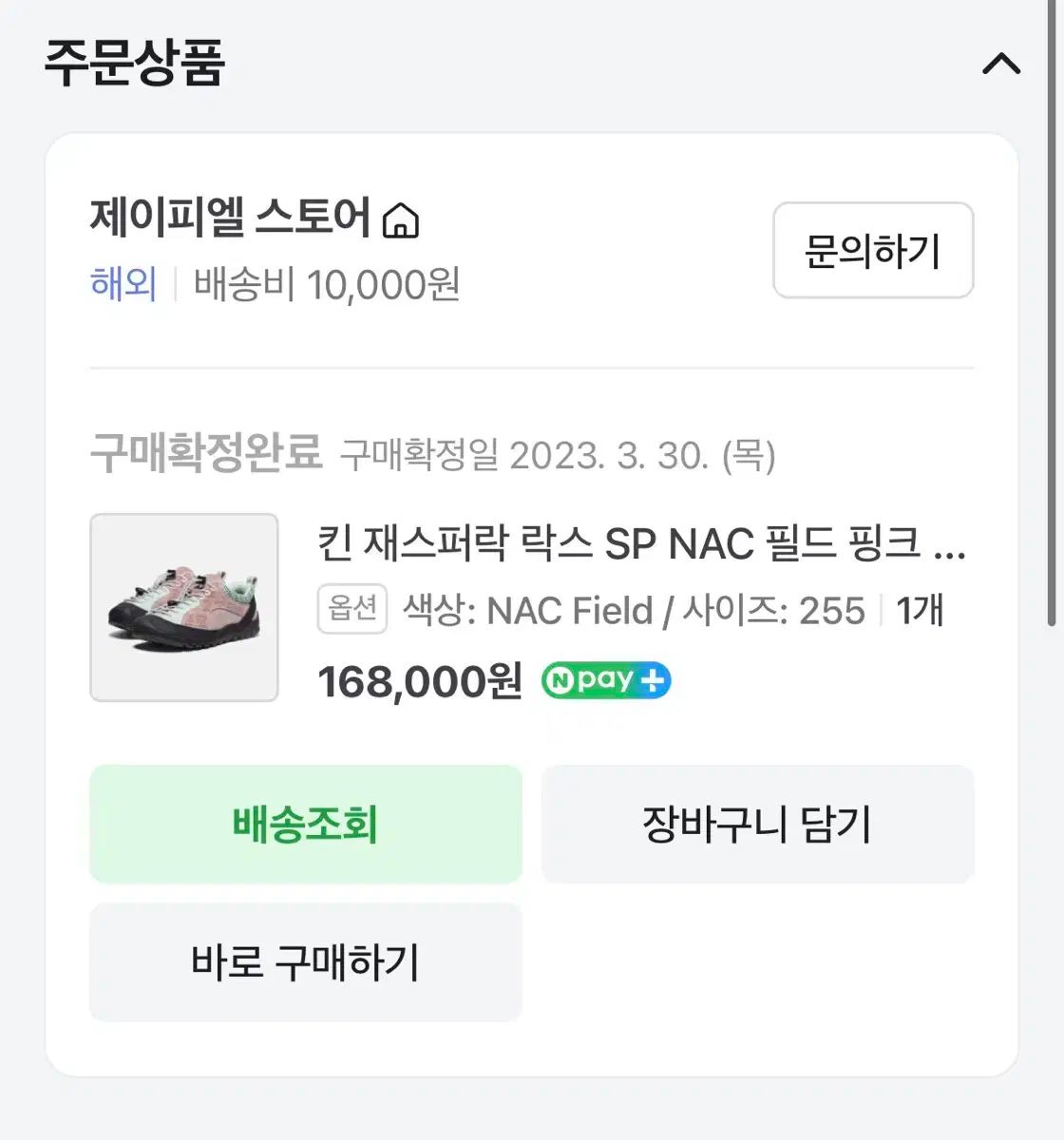
Task: Open the Keen shoe product thumbnail
Action: click(x=184, y=608)
